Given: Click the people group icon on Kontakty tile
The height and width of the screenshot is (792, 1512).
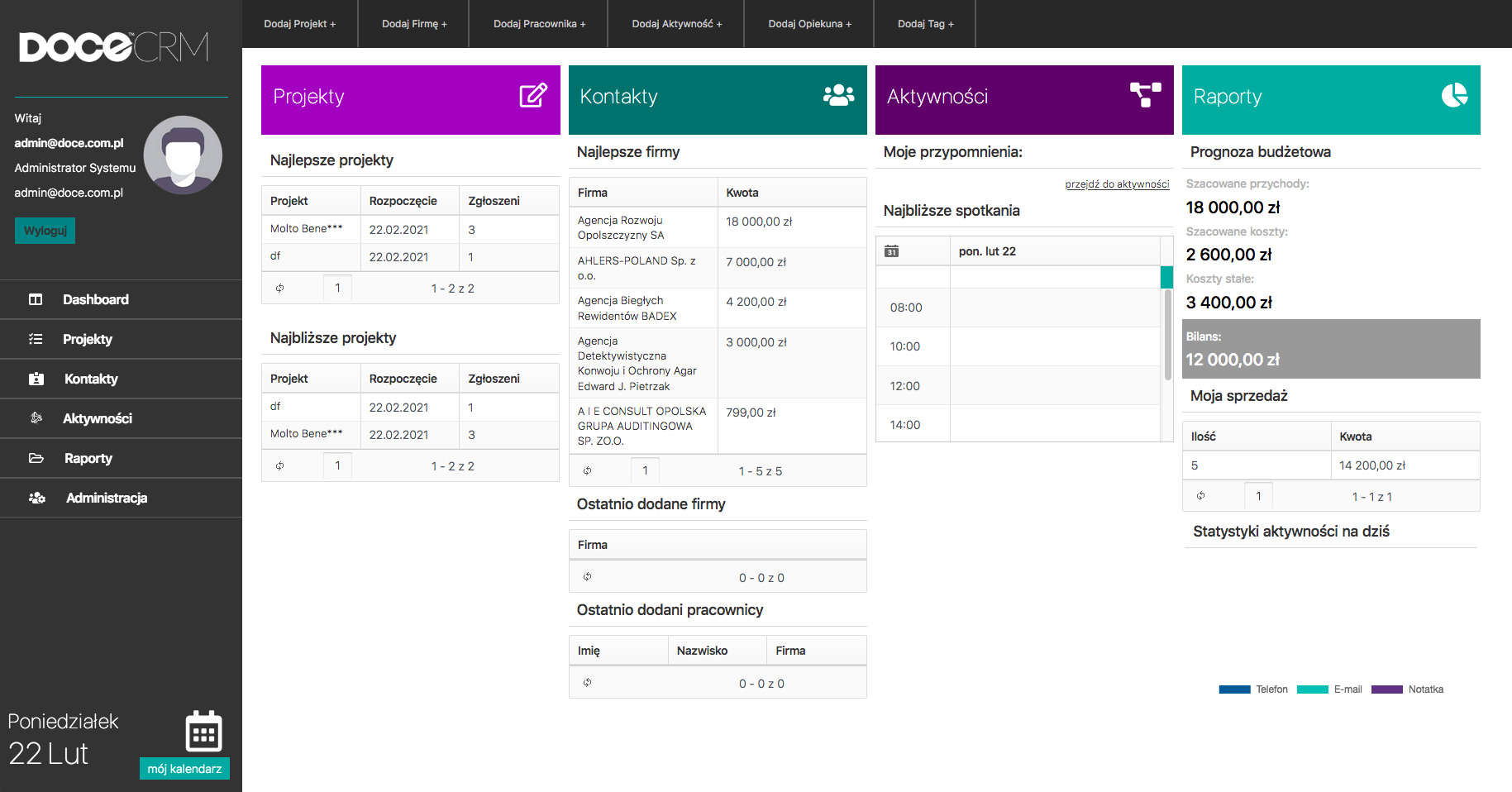Looking at the screenshot, I should (838, 96).
